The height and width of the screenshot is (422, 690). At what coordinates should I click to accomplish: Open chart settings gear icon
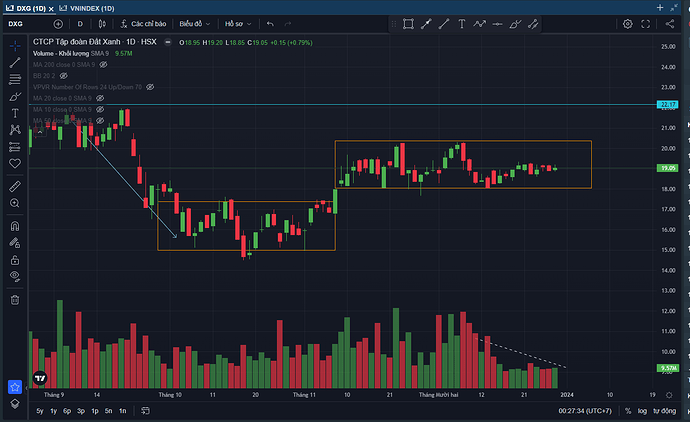628,23
